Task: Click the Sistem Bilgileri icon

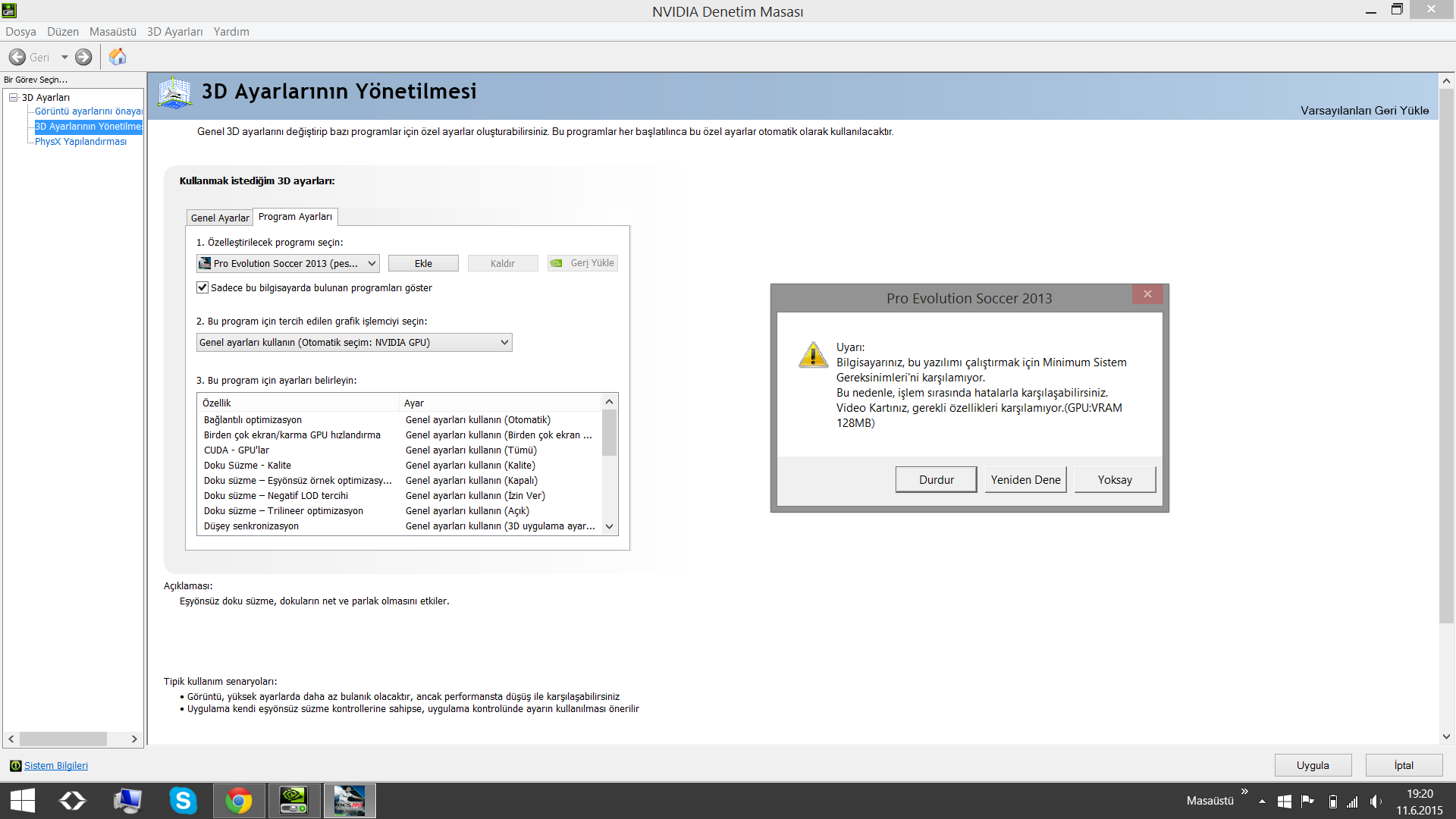Action: 15,766
